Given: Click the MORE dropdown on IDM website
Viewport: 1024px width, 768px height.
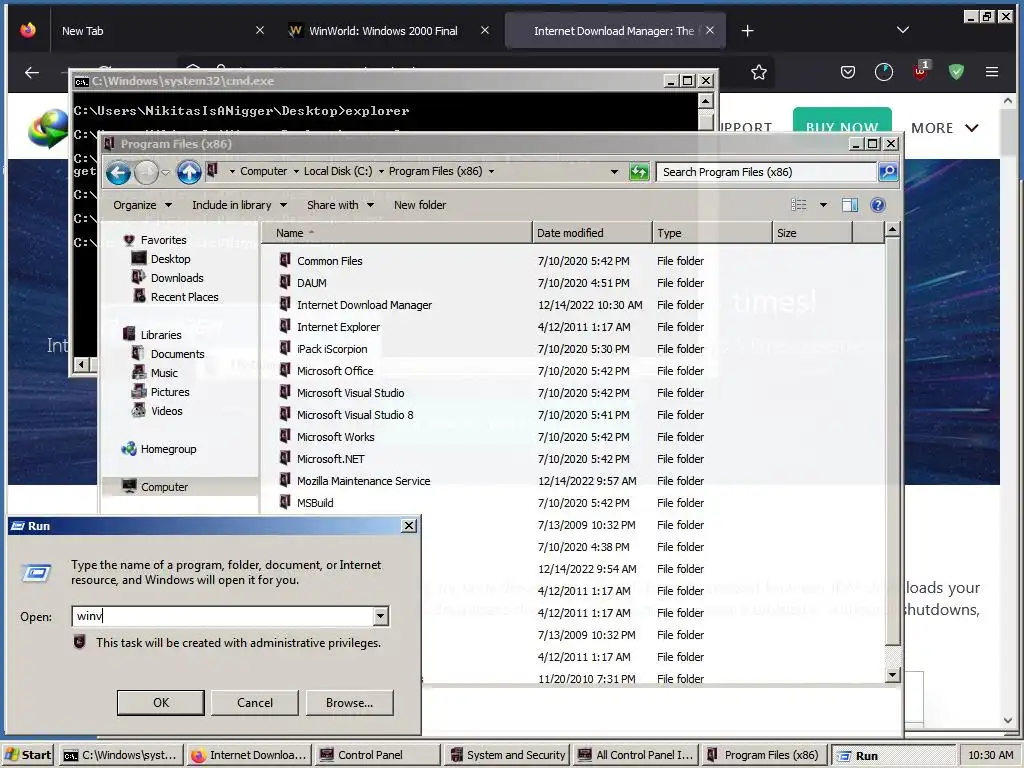Looking at the screenshot, I should pos(944,128).
